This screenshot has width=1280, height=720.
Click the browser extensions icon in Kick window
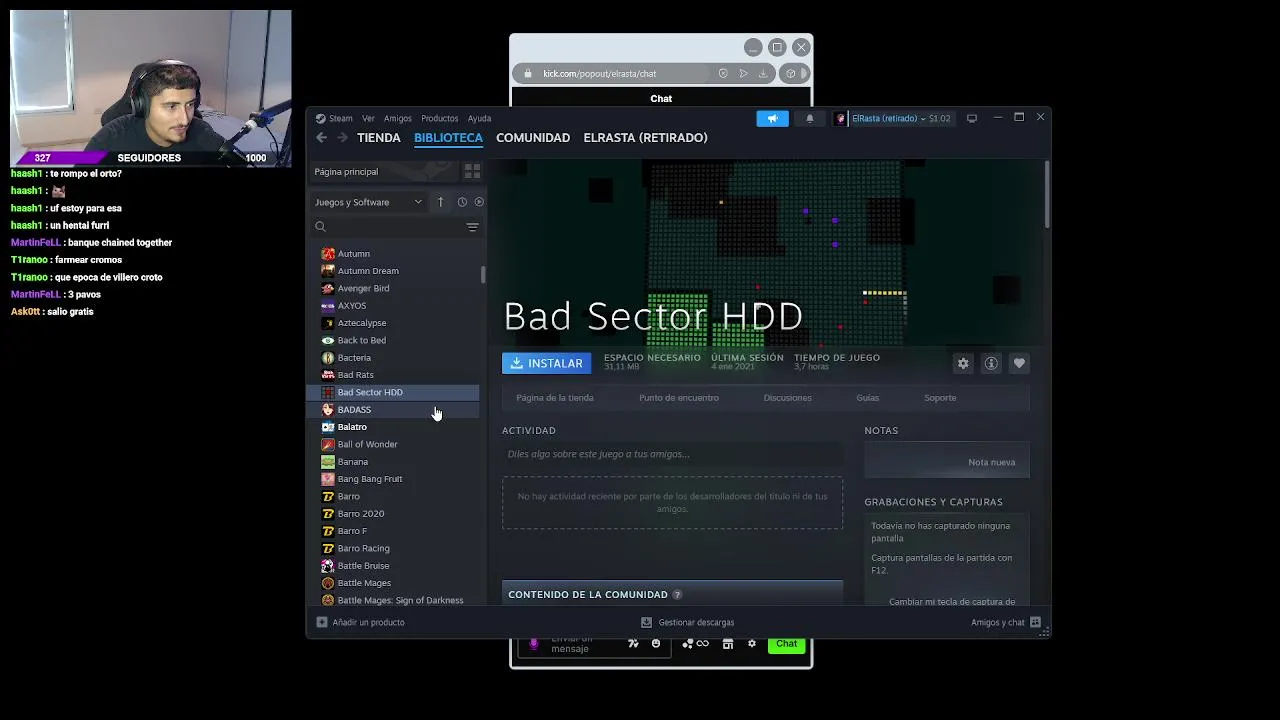coord(791,73)
